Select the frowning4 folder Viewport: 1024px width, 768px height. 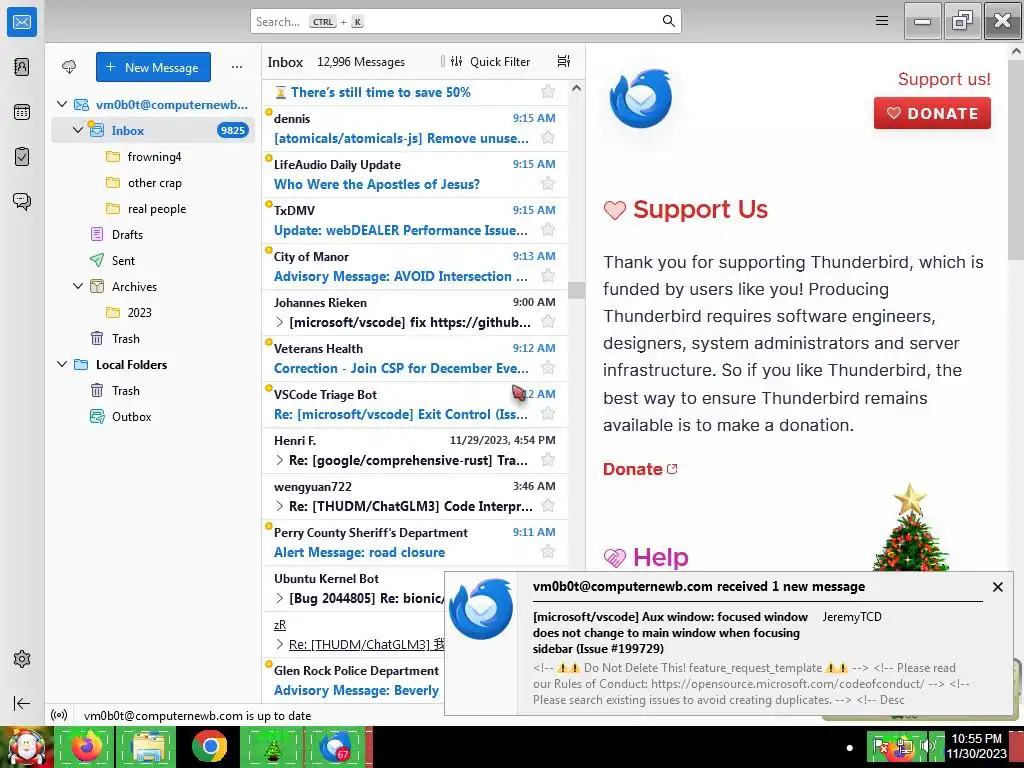[x=153, y=157]
